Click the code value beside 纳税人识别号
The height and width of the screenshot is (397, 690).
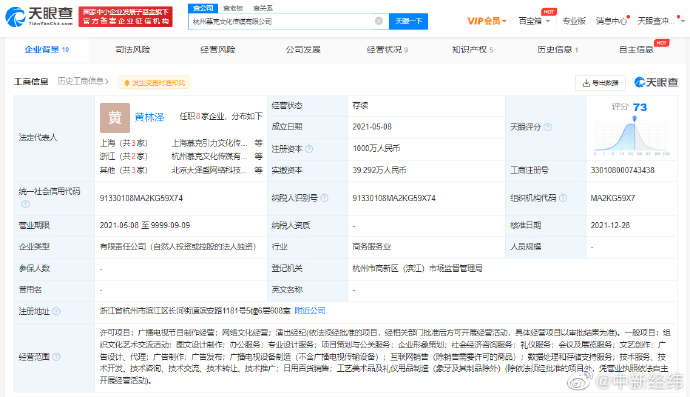[394, 198]
